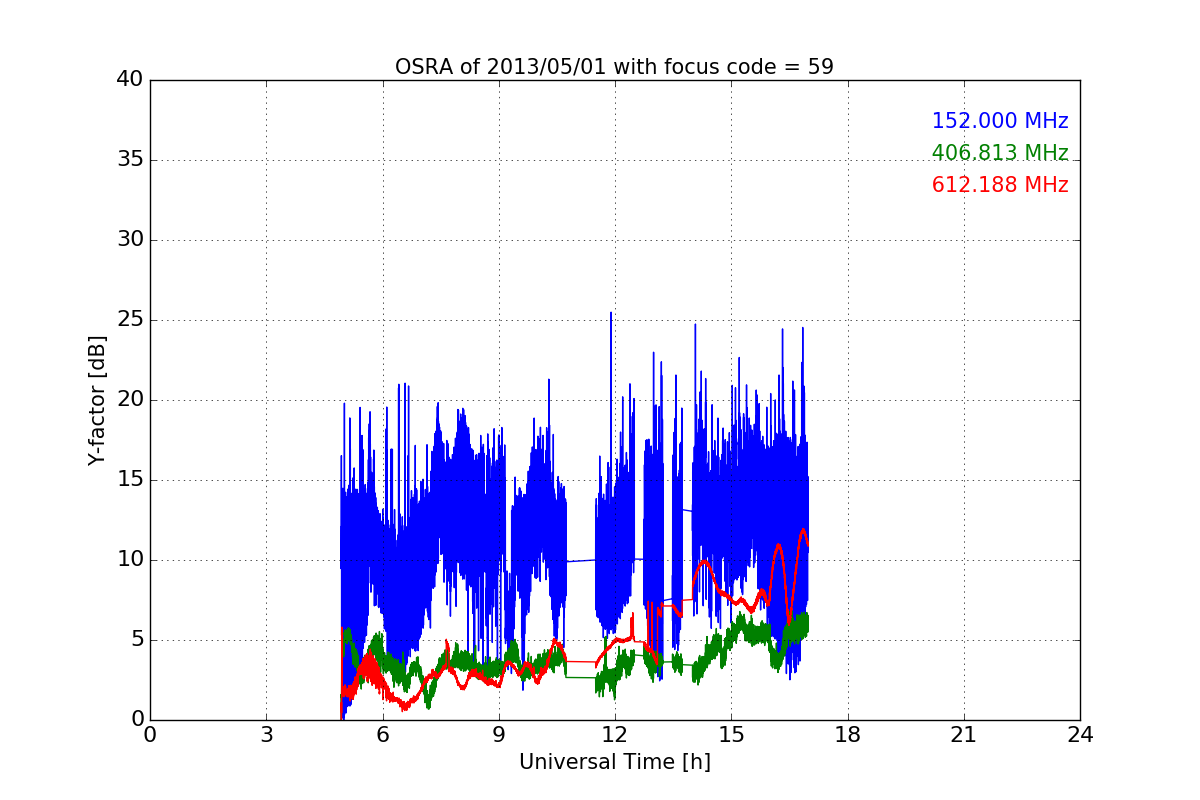Click the x-axis tick label 6
Screen dimensions: 1200x800
[382, 735]
